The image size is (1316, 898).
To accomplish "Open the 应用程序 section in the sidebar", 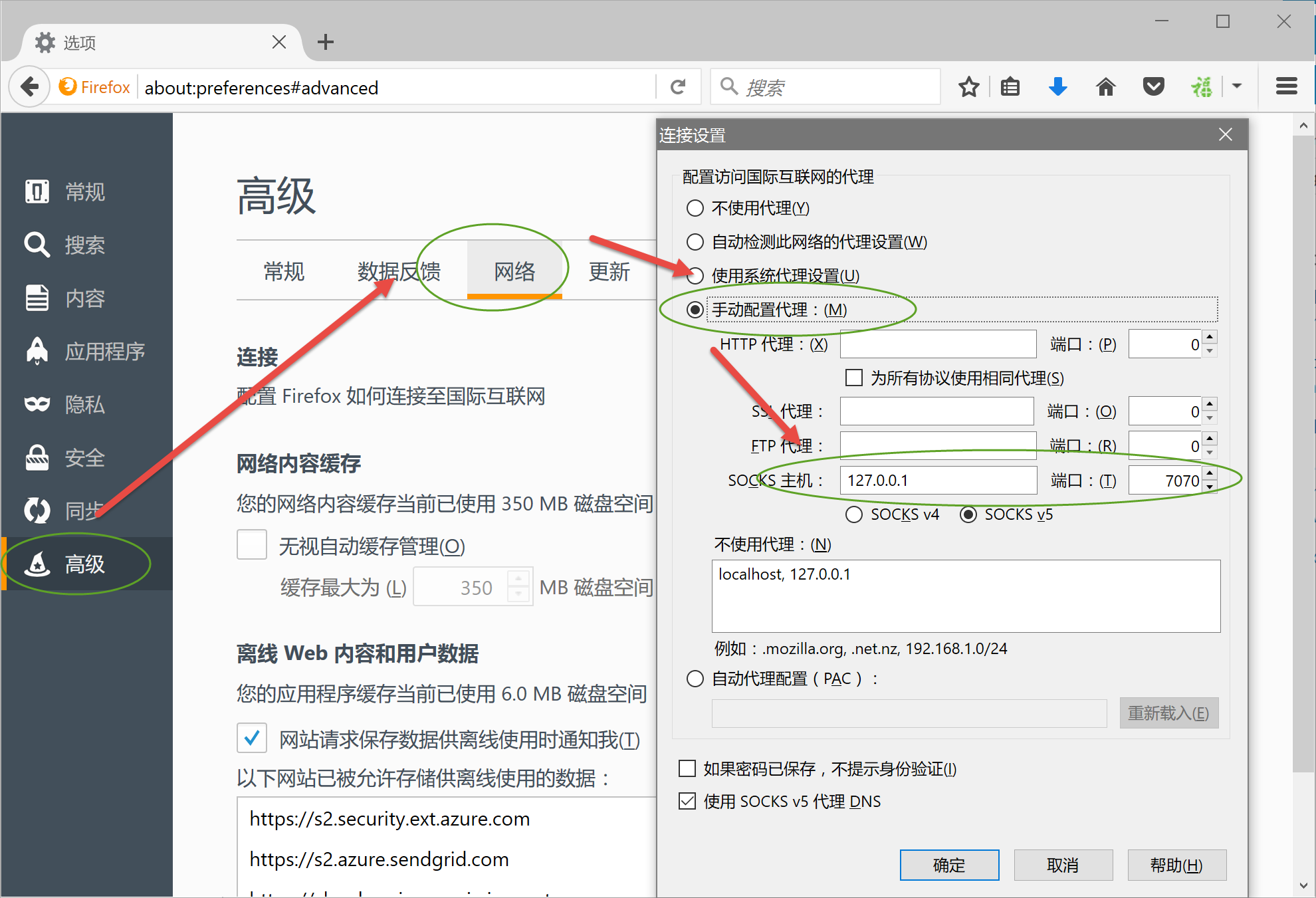I will pyautogui.click(x=86, y=352).
